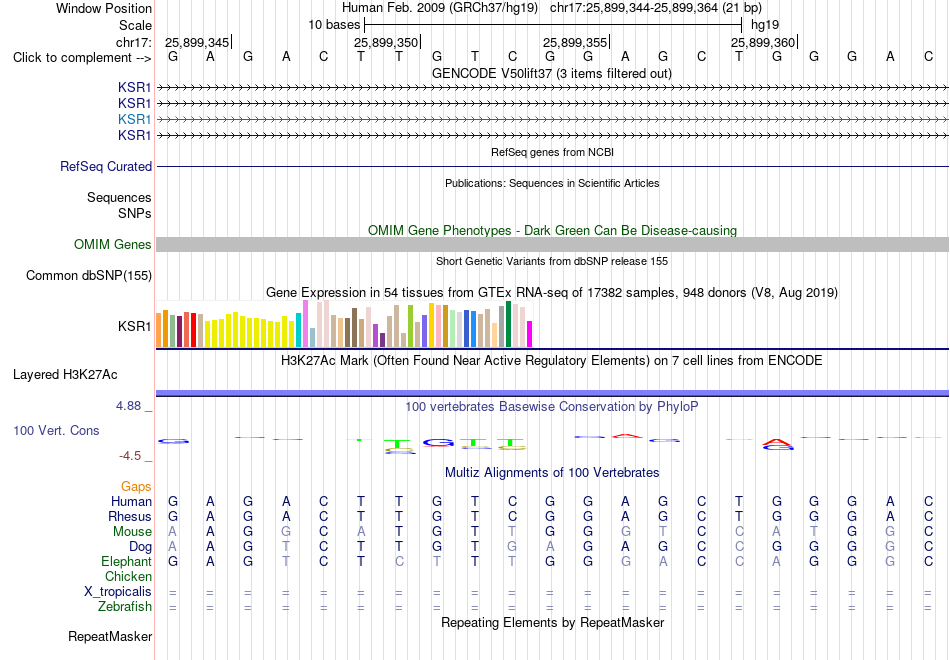
Task: Click the blue Layered H3K27Ac signal bar
Action: [552, 393]
